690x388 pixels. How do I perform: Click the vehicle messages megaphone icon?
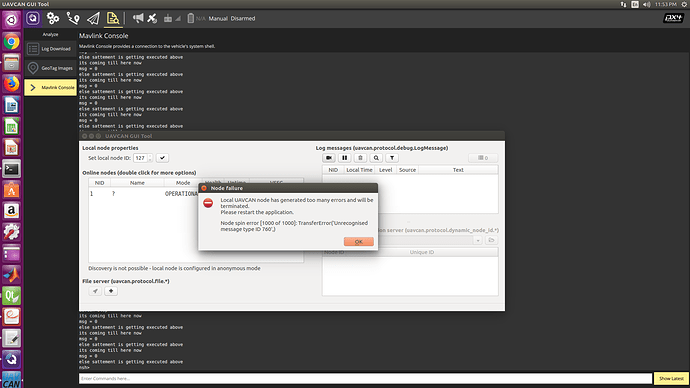tap(138, 18)
